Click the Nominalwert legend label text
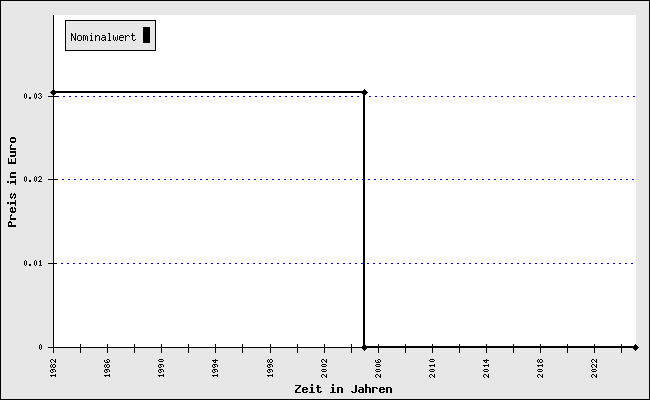The height and width of the screenshot is (400, 650). pos(103,37)
